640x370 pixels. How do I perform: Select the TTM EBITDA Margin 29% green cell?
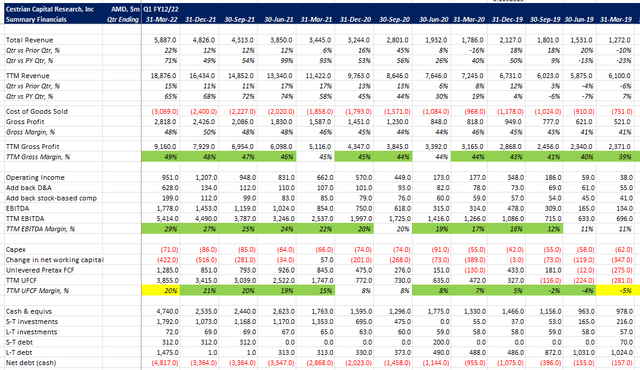click(x=161, y=229)
